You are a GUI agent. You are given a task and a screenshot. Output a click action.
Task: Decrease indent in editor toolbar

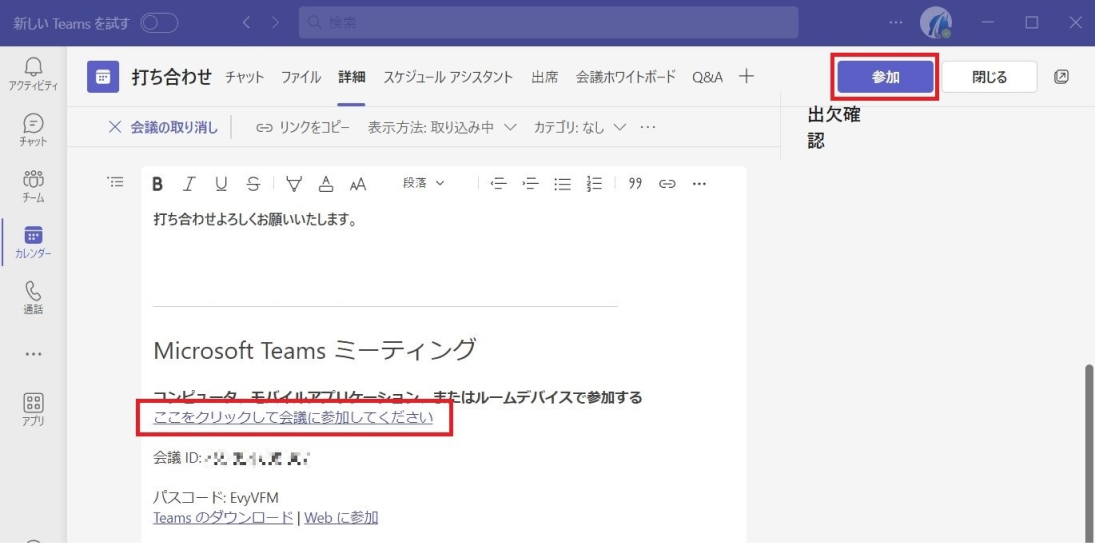click(498, 184)
